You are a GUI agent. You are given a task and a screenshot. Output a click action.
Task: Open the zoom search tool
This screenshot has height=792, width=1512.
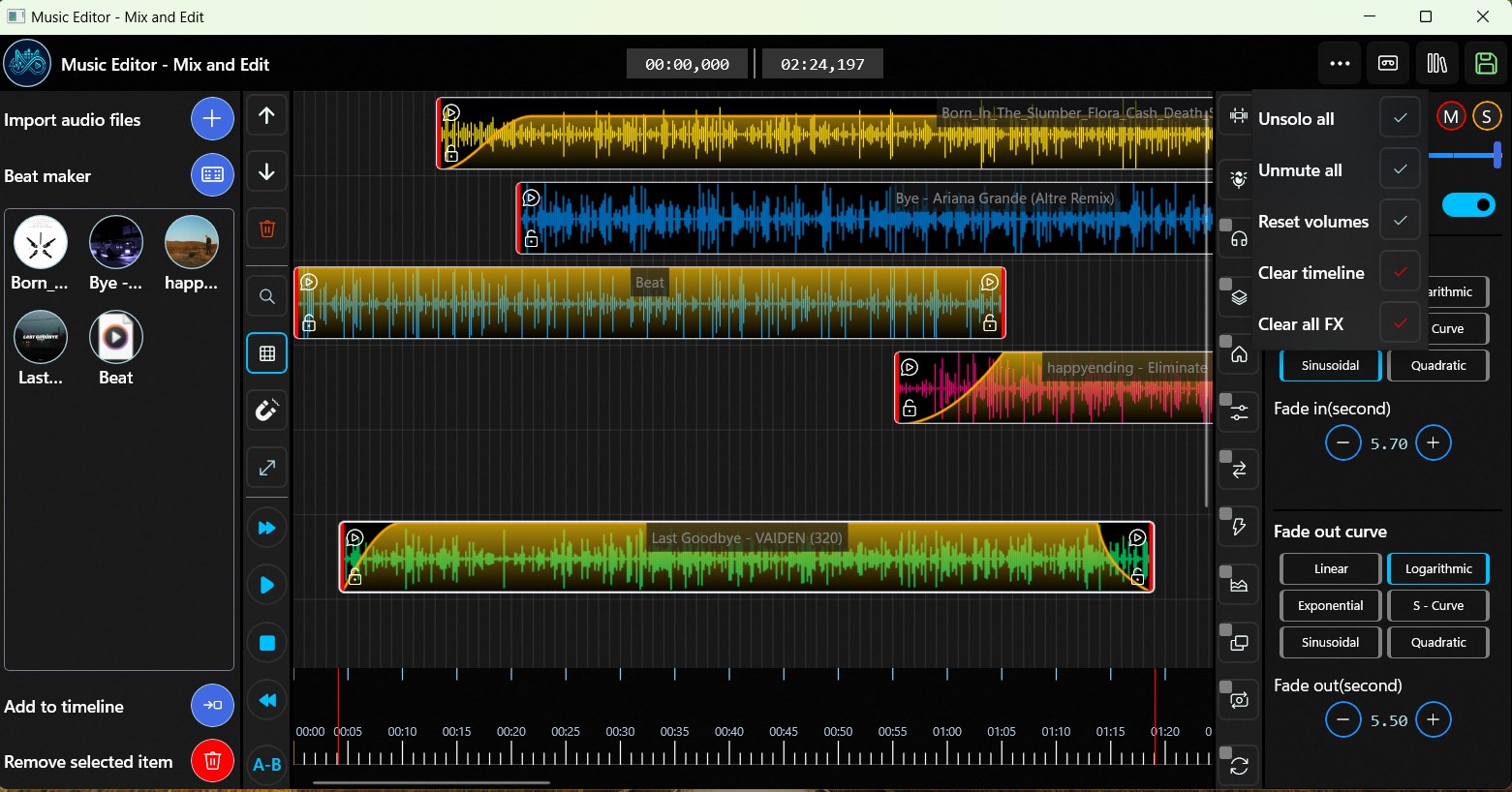tap(266, 296)
